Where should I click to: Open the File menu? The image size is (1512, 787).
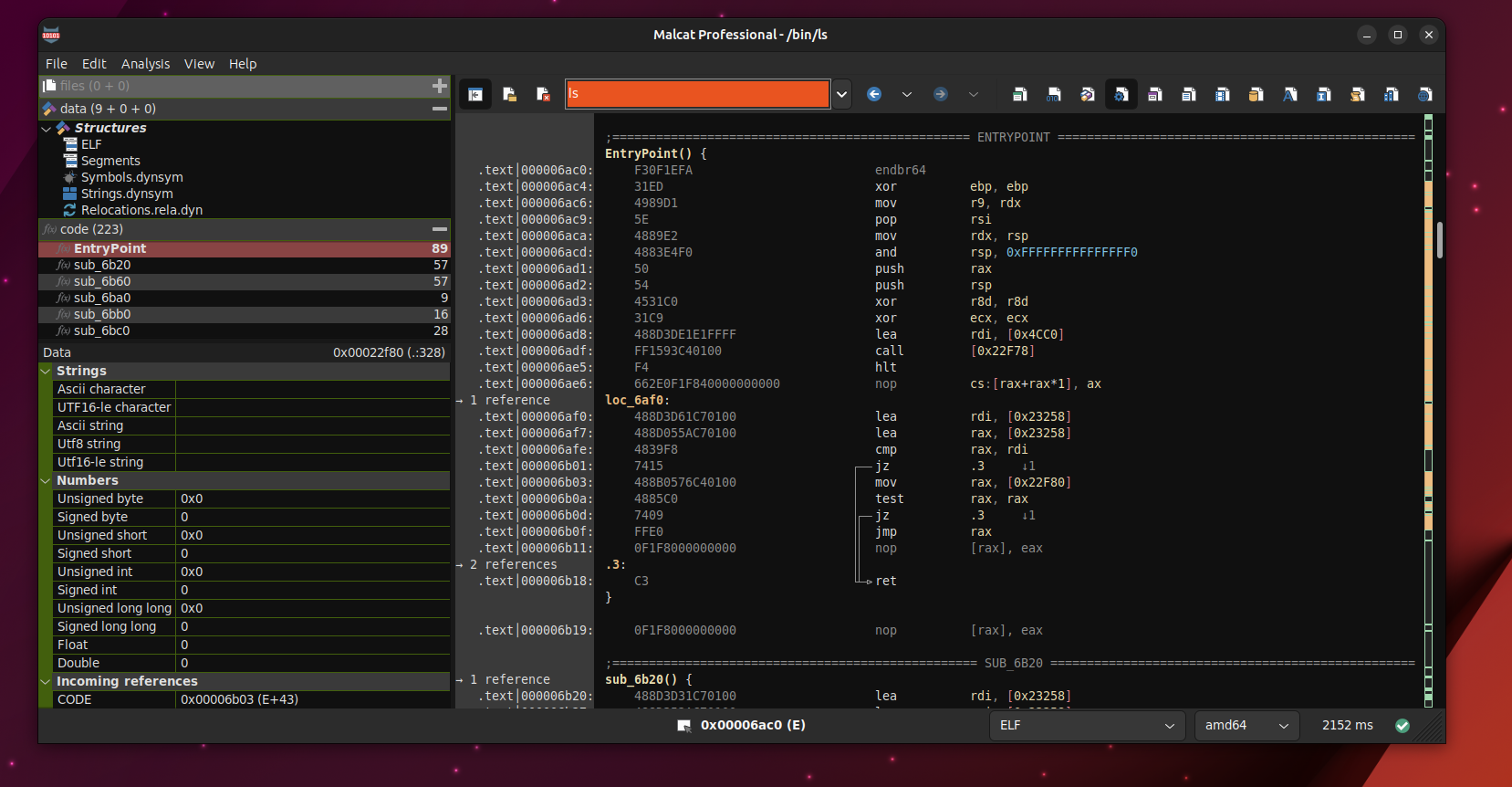point(57,64)
